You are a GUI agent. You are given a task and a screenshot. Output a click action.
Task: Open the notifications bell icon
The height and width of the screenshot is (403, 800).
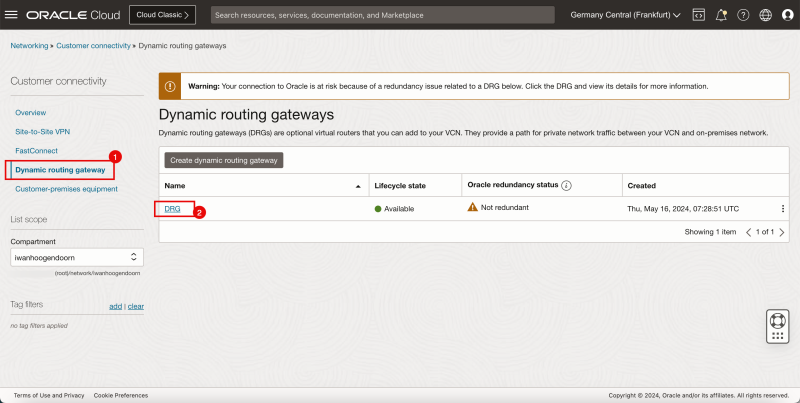coord(720,15)
